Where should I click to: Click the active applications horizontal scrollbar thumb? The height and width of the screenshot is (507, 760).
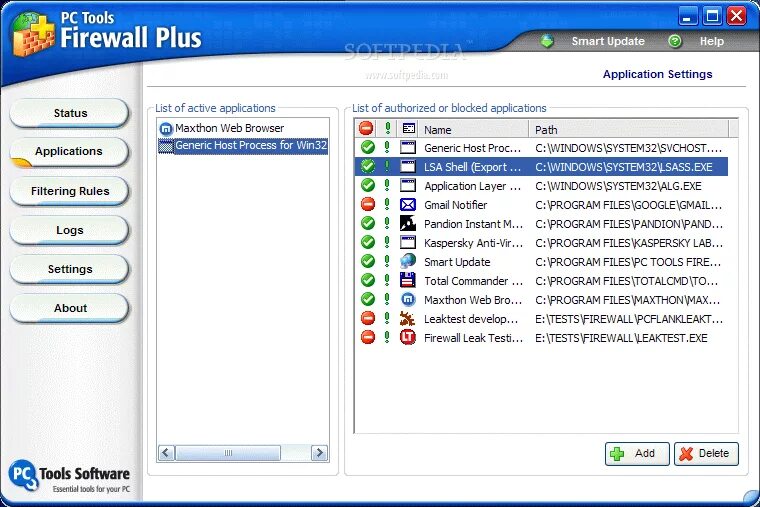point(228,453)
